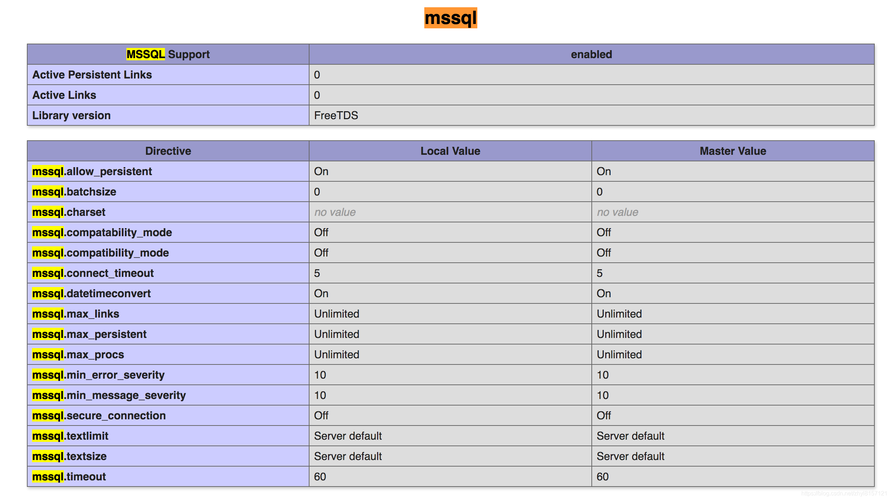Click local On value of mssql.allow_persistent
Viewport: 890px width, 500px height.
pyautogui.click(x=321, y=171)
